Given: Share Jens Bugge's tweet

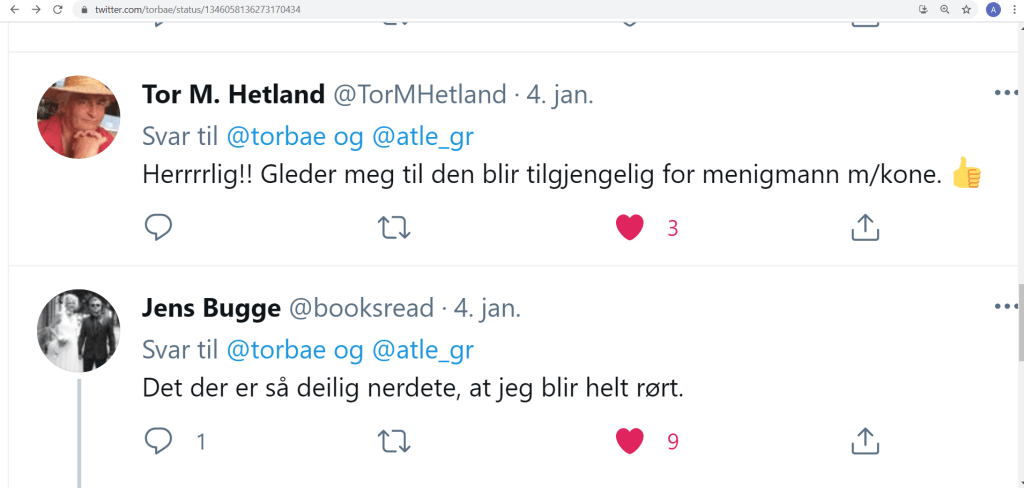Looking at the screenshot, I should [864, 440].
